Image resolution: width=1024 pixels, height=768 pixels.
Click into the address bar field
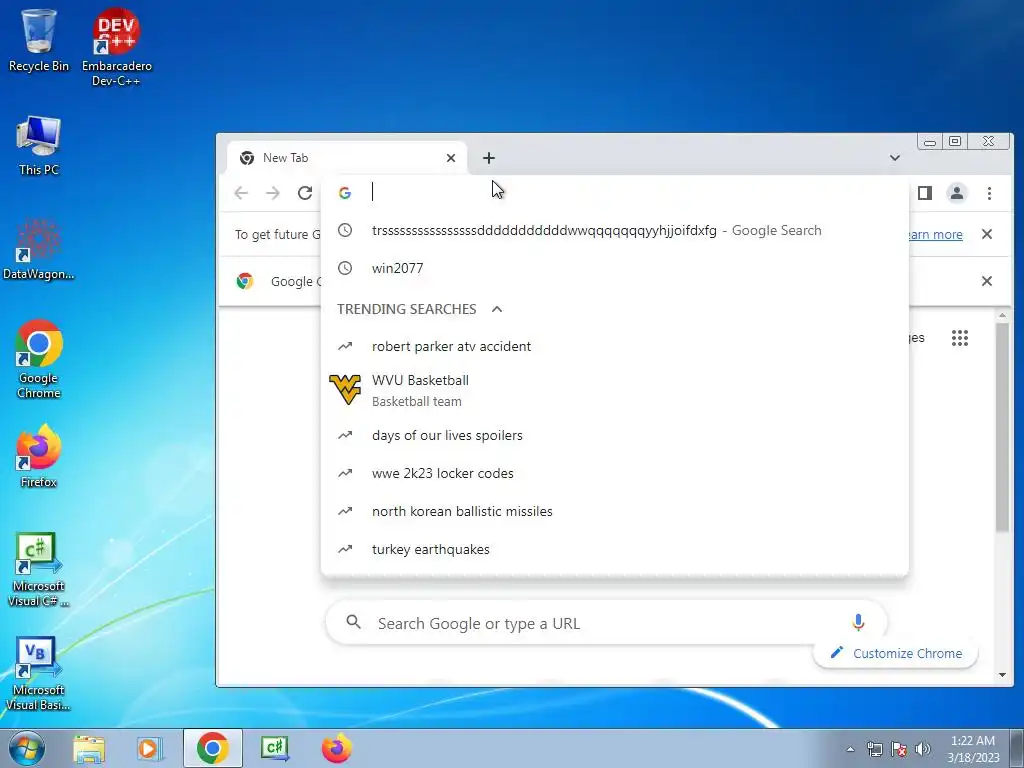click(x=614, y=192)
